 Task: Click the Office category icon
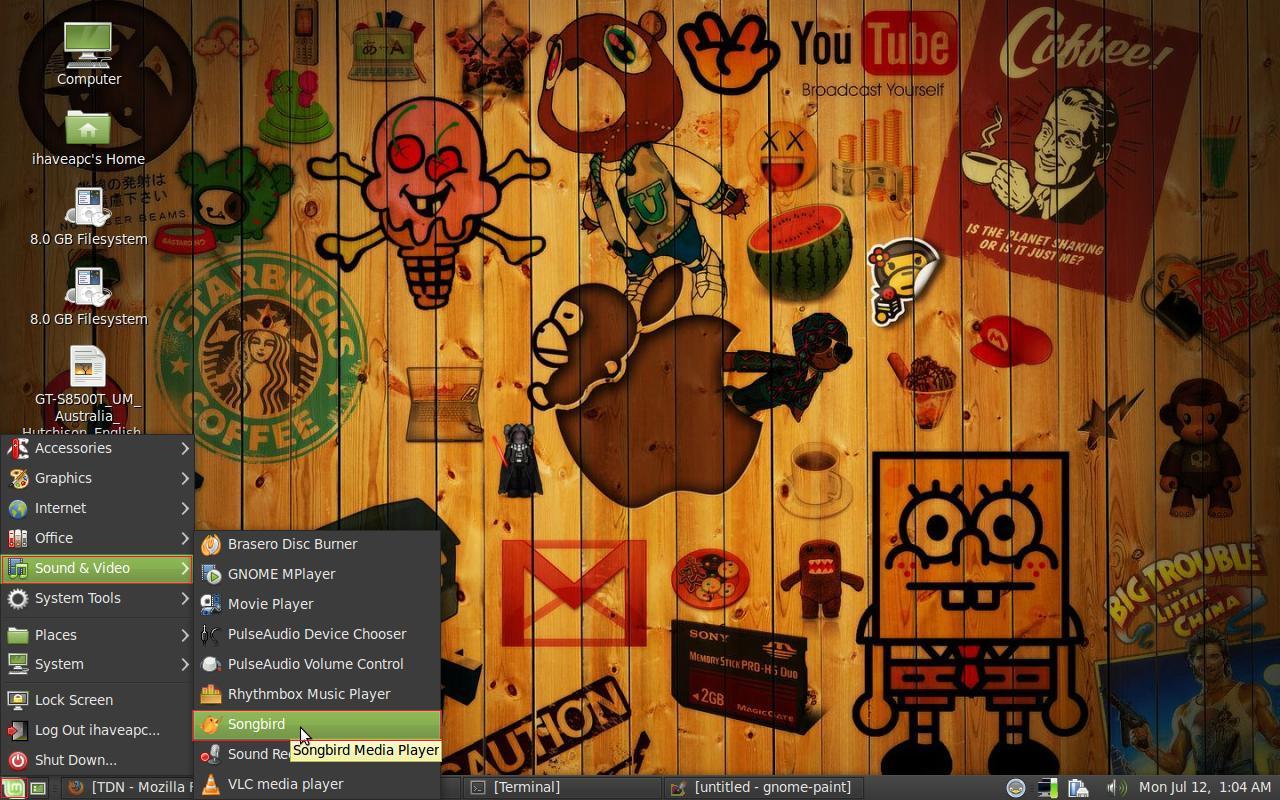coord(17,538)
